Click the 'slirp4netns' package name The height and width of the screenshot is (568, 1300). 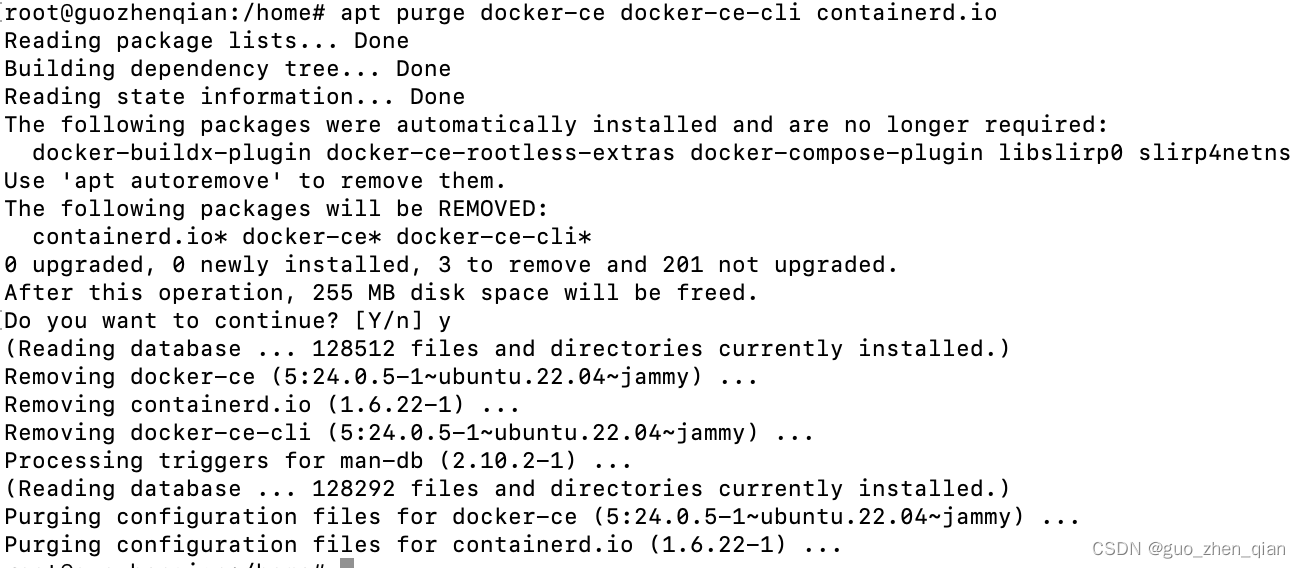click(x=1214, y=153)
